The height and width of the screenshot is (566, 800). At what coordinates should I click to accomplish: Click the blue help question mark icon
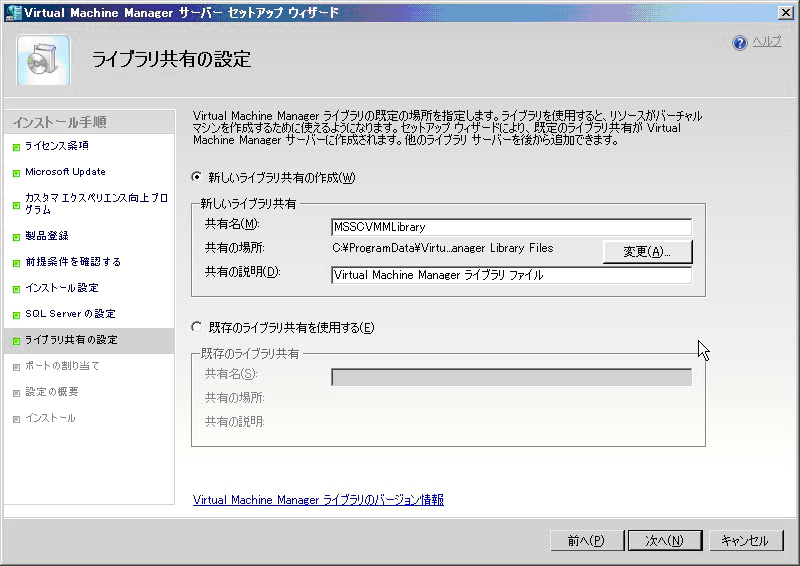point(740,43)
